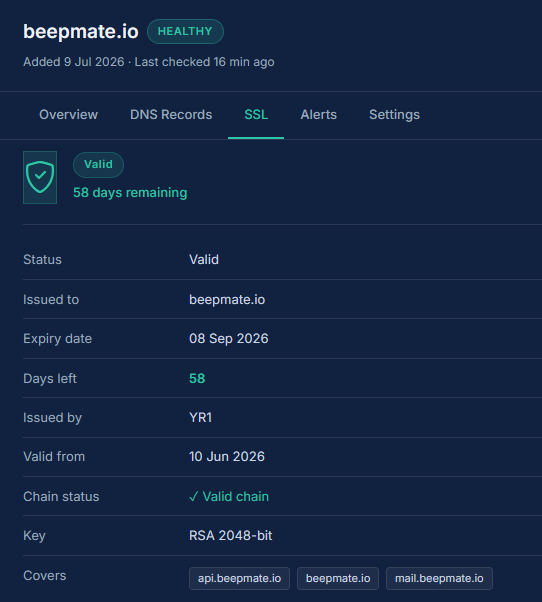The height and width of the screenshot is (602, 542).
Task: Click expiry date value 08 Sep 2026
Action: point(229,339)
